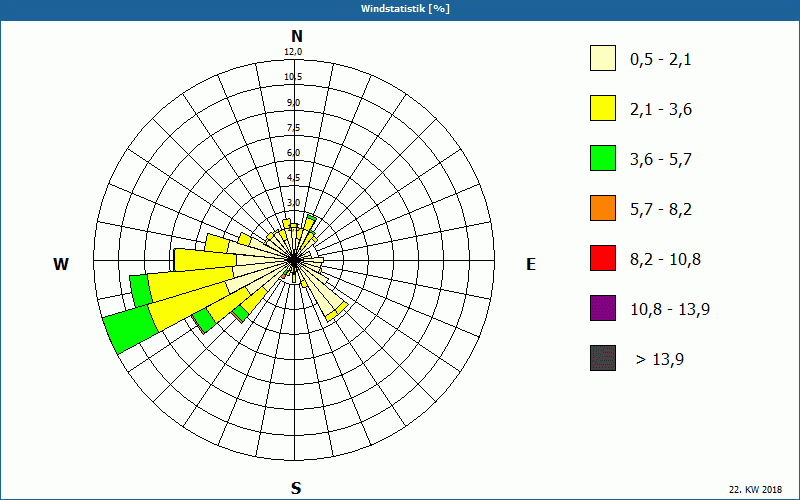Click the 'E' compass label
The width and height of the screenshot is (800, 500).
point(531,264)
